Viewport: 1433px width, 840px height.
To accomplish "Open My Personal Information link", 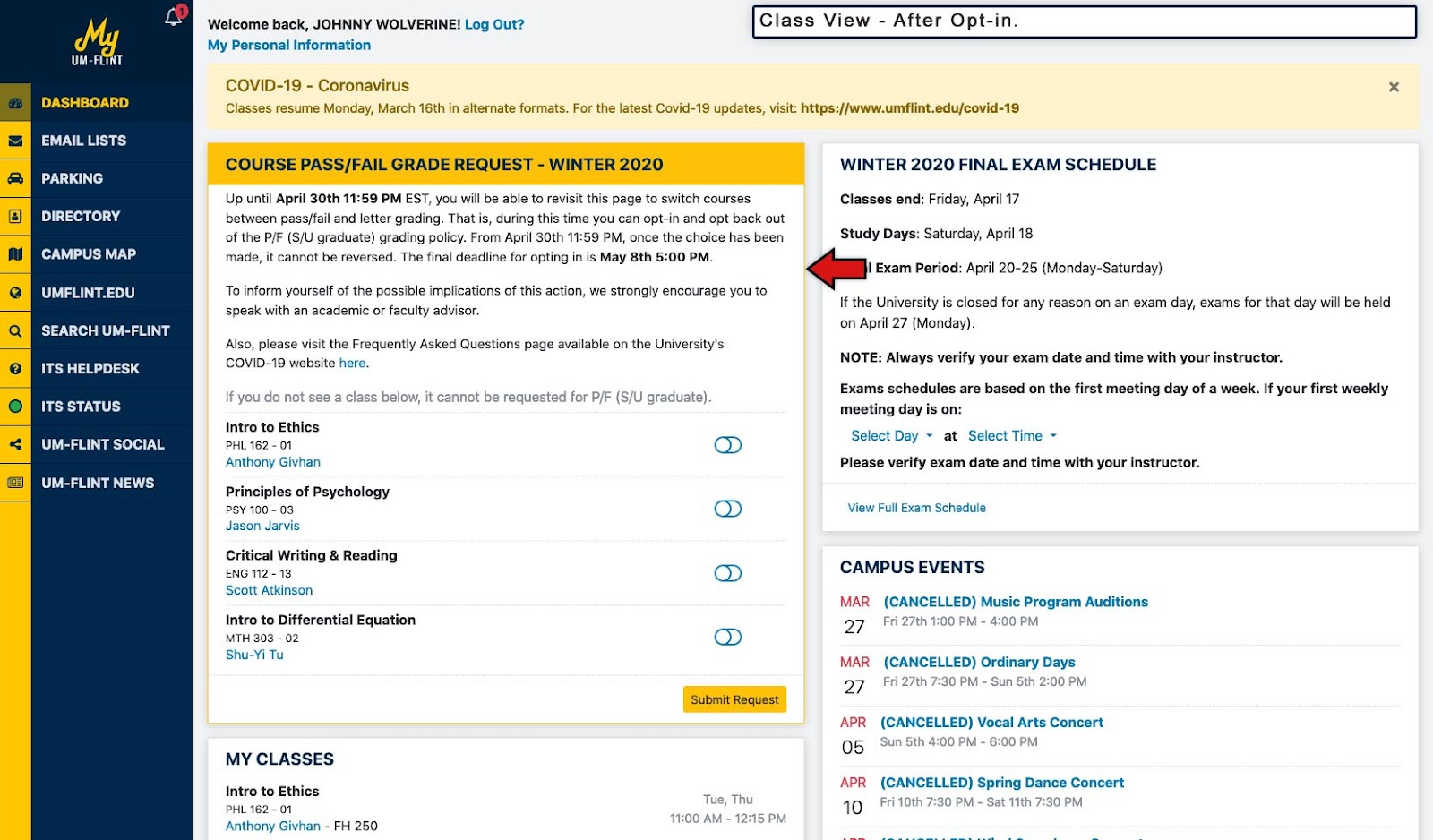I will pos(289,45).
